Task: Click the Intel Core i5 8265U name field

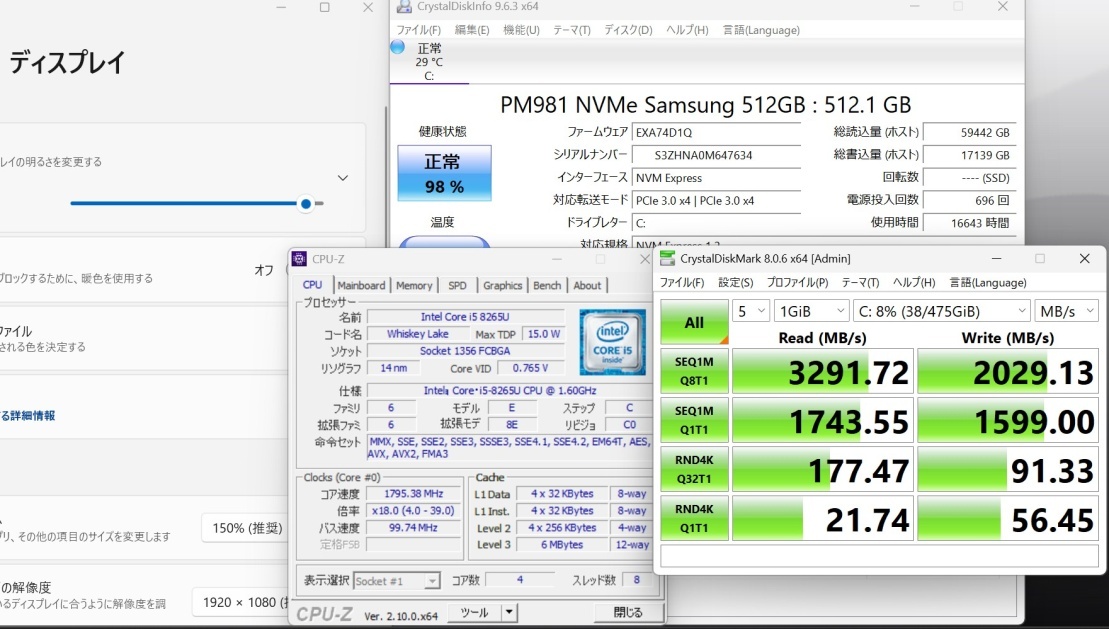Action: point(465,317)
